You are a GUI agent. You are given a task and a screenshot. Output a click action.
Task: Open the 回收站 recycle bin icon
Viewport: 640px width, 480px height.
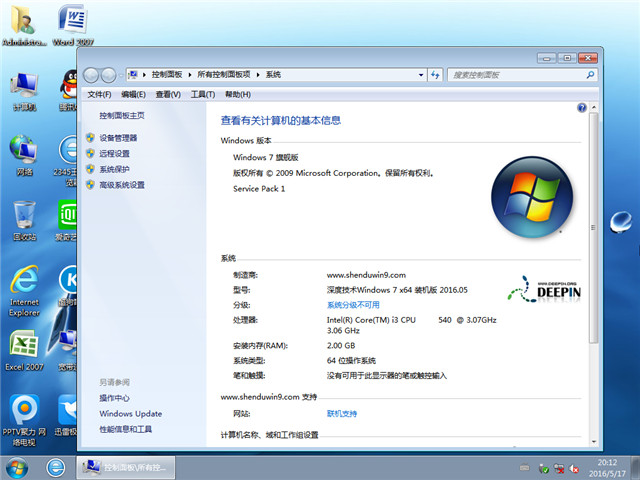pos(24,220)
